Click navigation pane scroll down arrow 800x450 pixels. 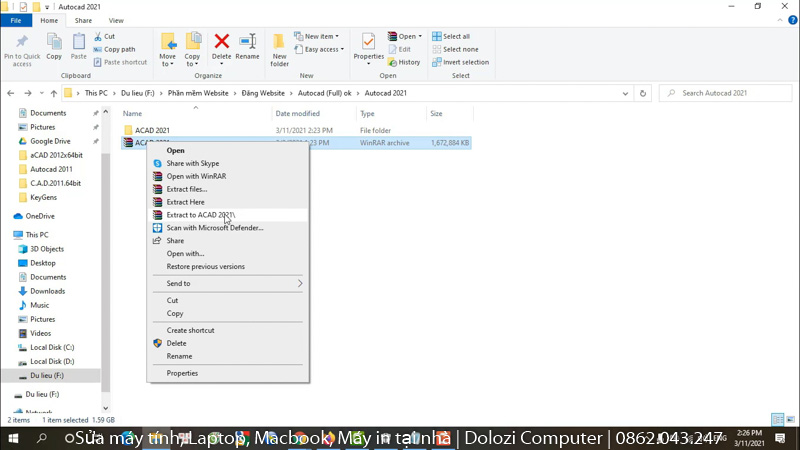pos(106,408)
